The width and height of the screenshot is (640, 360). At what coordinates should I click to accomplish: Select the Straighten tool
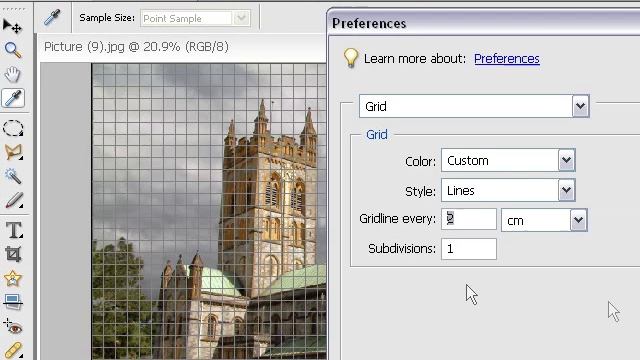[x=13, y=302]
